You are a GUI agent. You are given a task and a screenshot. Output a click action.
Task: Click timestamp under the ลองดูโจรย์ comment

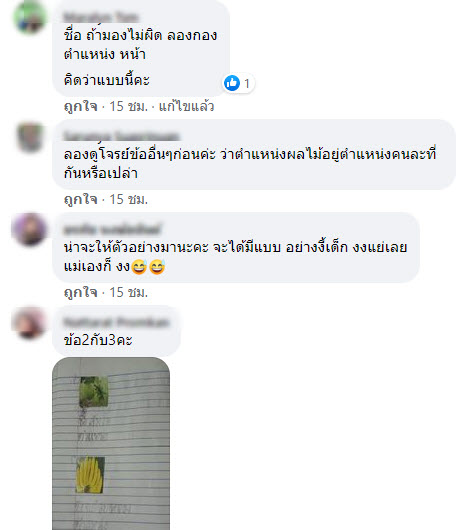coord(129,199)
